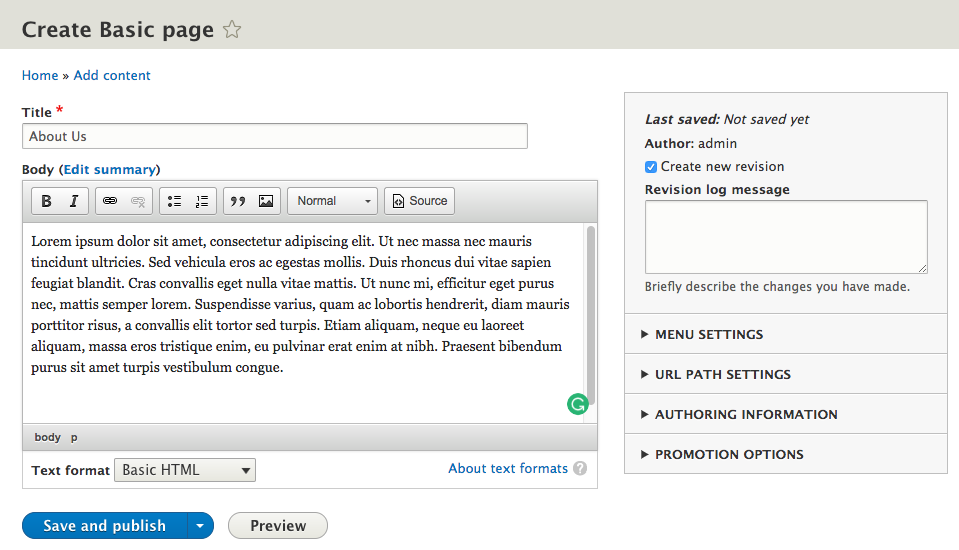Expand the URL Path Settings section
Screen dimensions: 959x550
[722, 374]
